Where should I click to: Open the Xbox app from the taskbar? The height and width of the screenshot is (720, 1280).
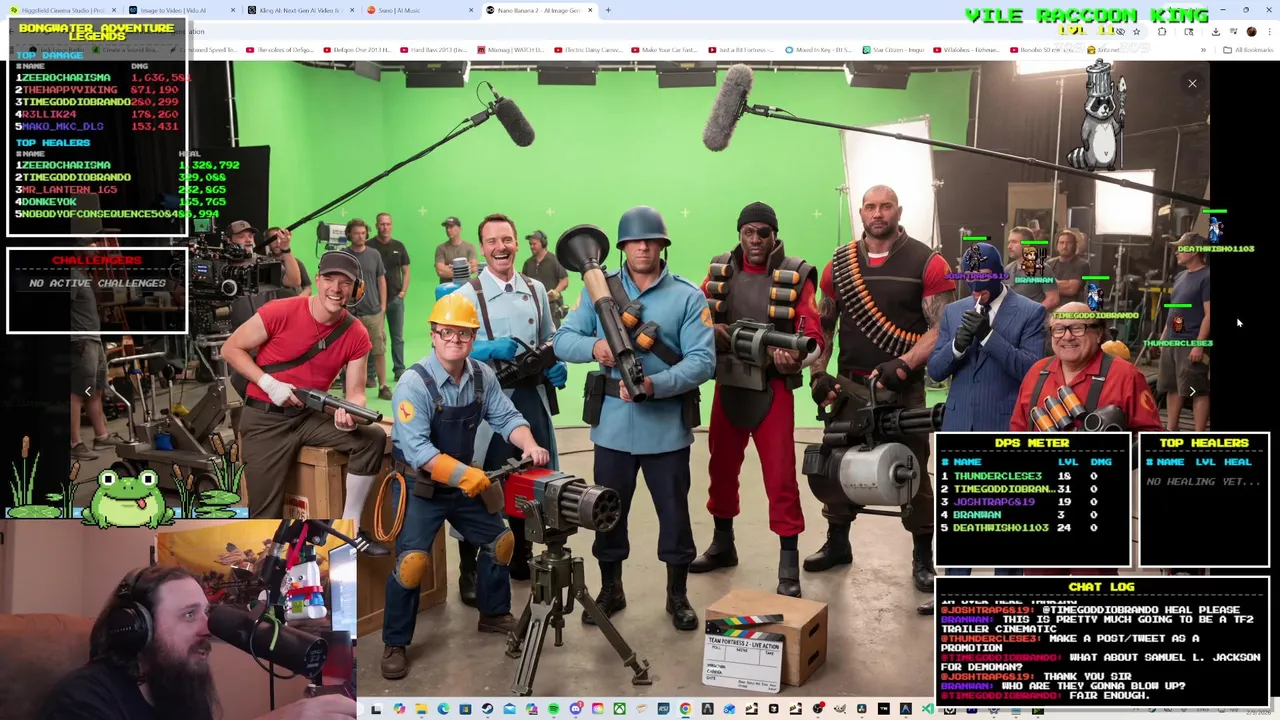point(619,709)
